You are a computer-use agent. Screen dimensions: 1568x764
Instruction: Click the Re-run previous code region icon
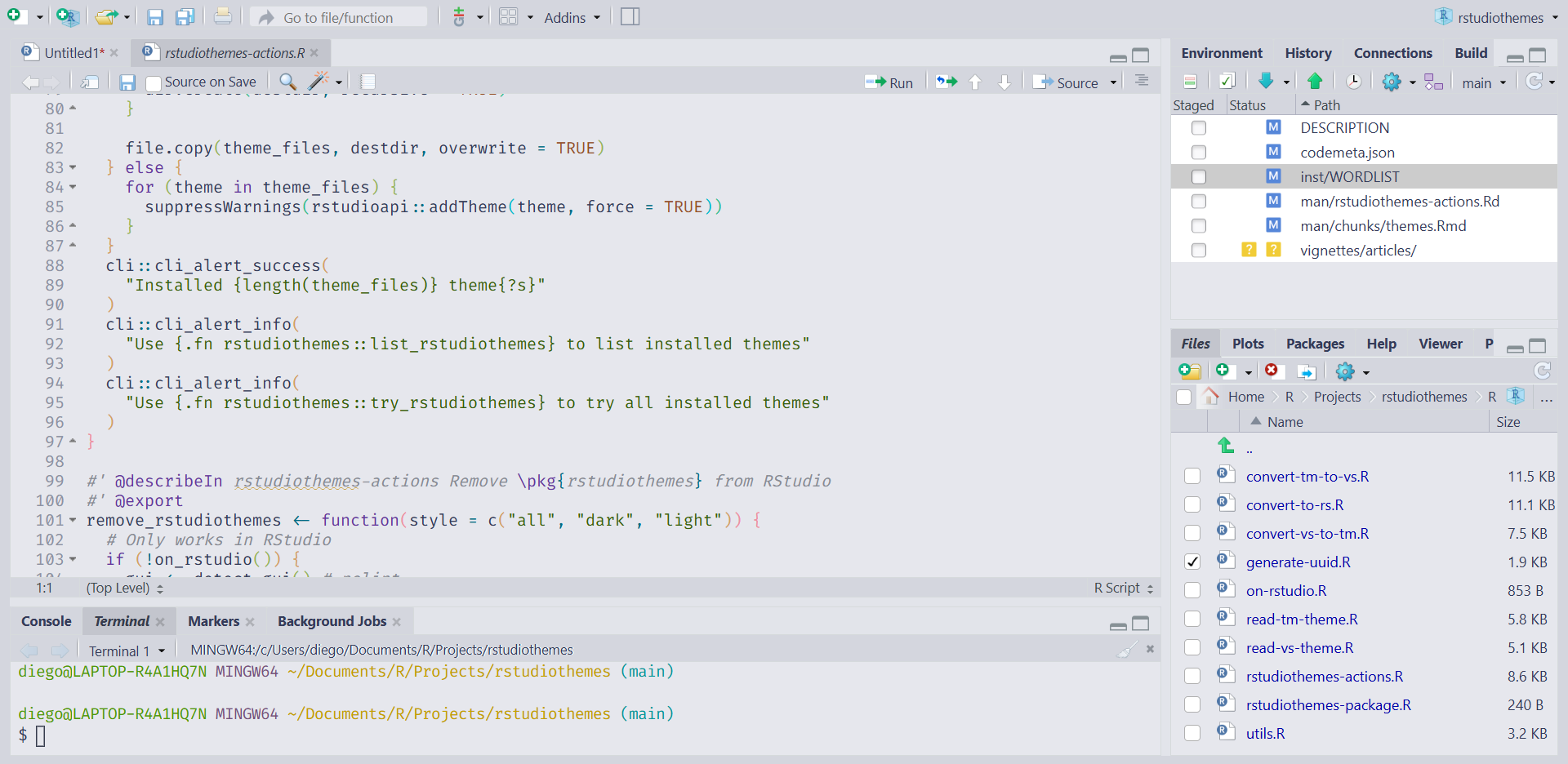(x=946, y=82)
